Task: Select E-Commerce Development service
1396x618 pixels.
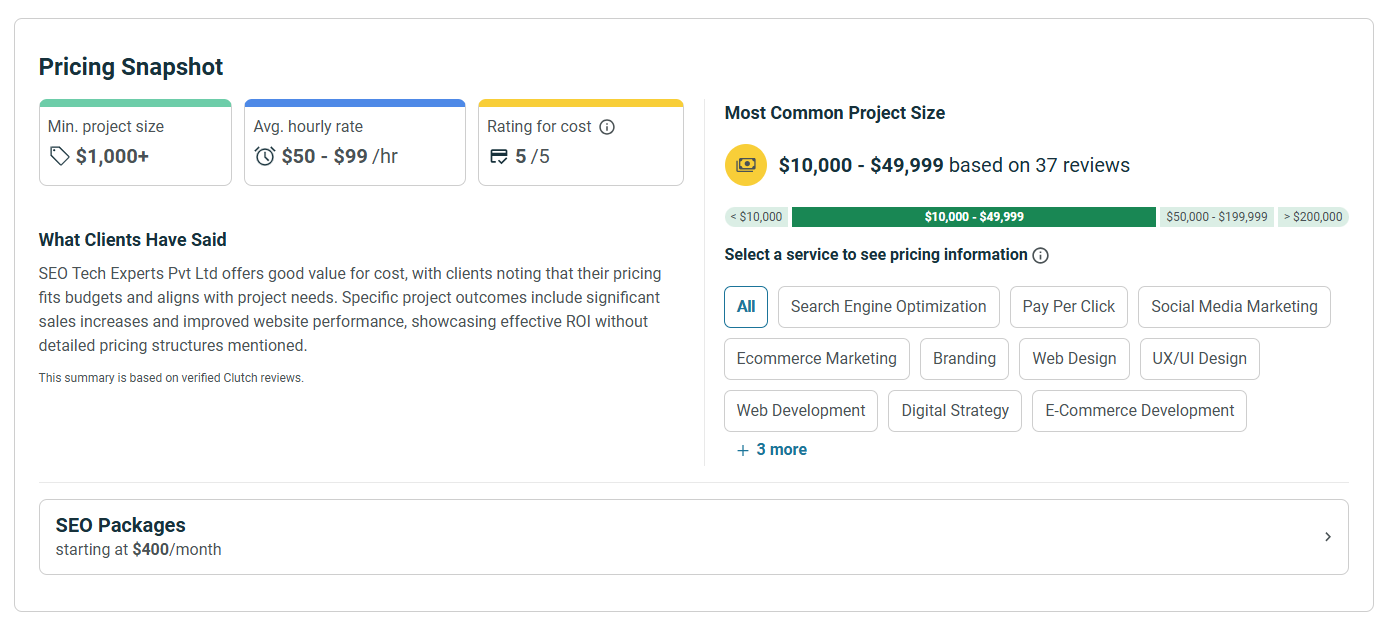Action: (x=1139, y=411)
